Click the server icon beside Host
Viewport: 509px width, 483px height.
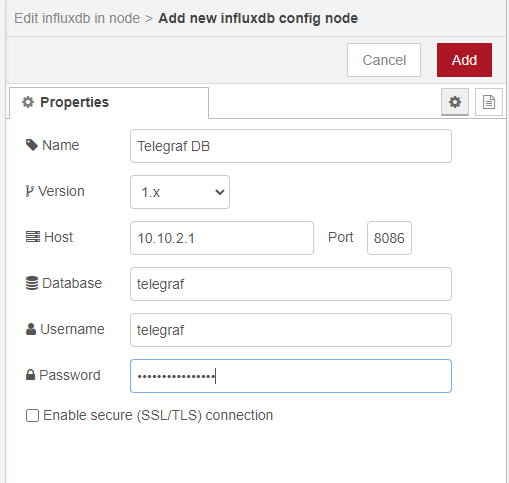(x=33, y=237)
